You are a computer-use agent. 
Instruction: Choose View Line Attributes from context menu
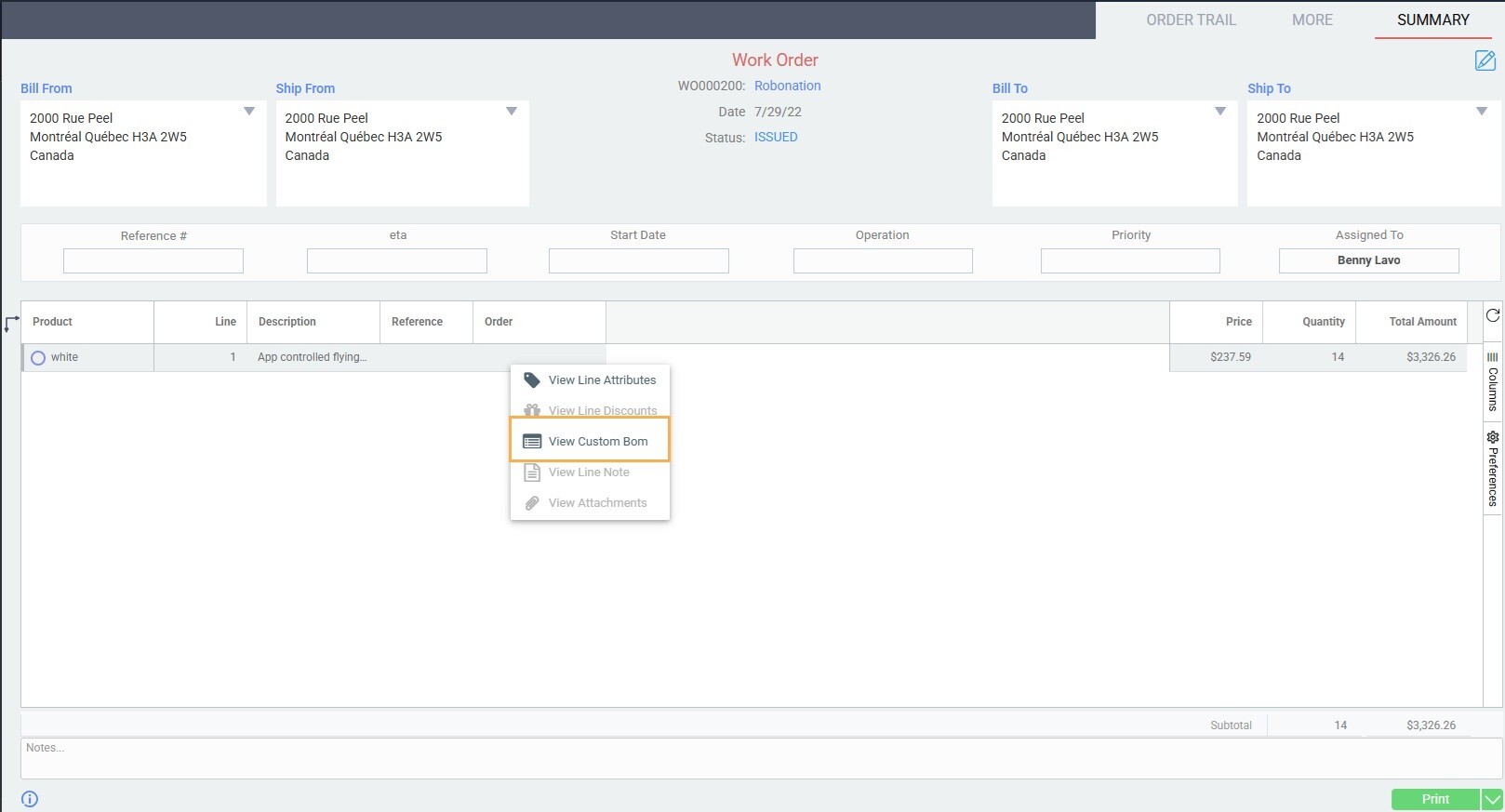pos(602,380)
